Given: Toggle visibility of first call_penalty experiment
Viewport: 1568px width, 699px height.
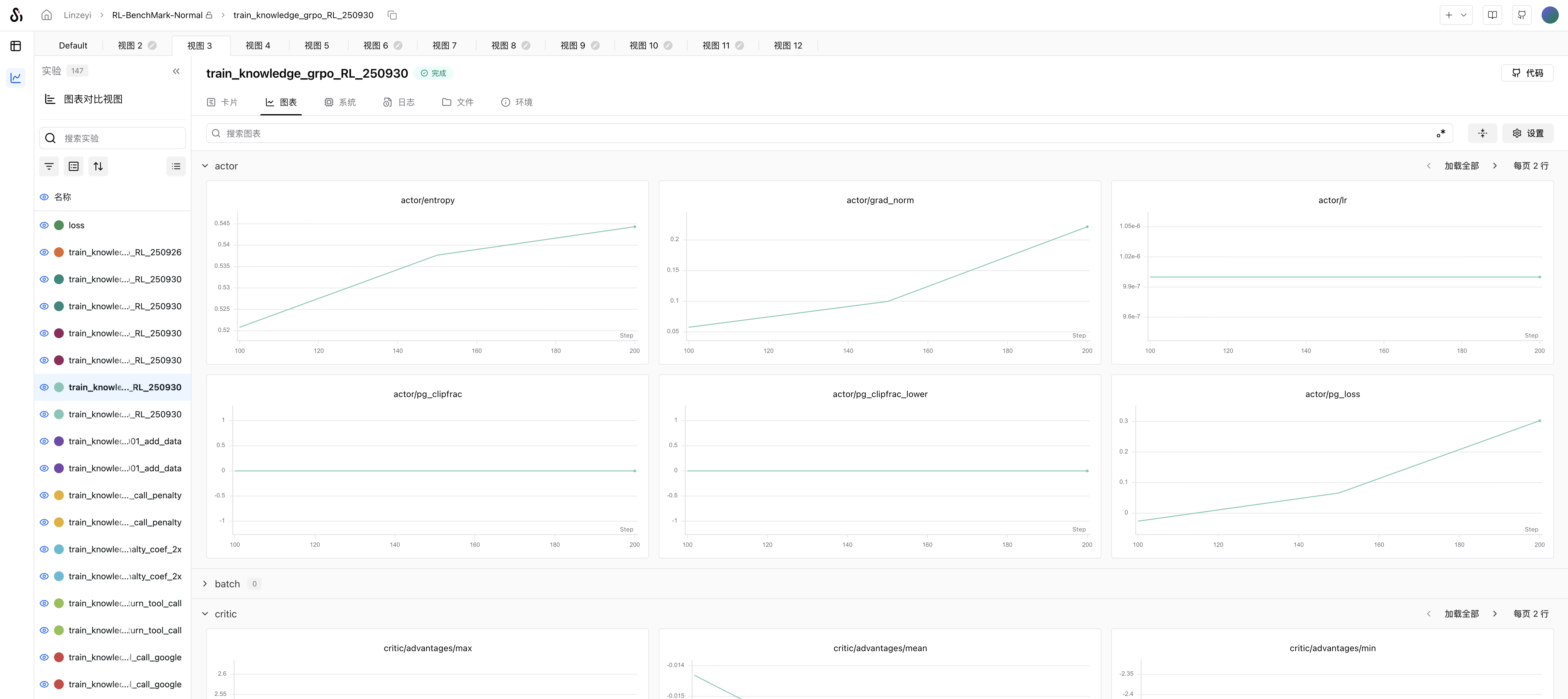Looking at the screenshot, I should (x=44, y=496).
